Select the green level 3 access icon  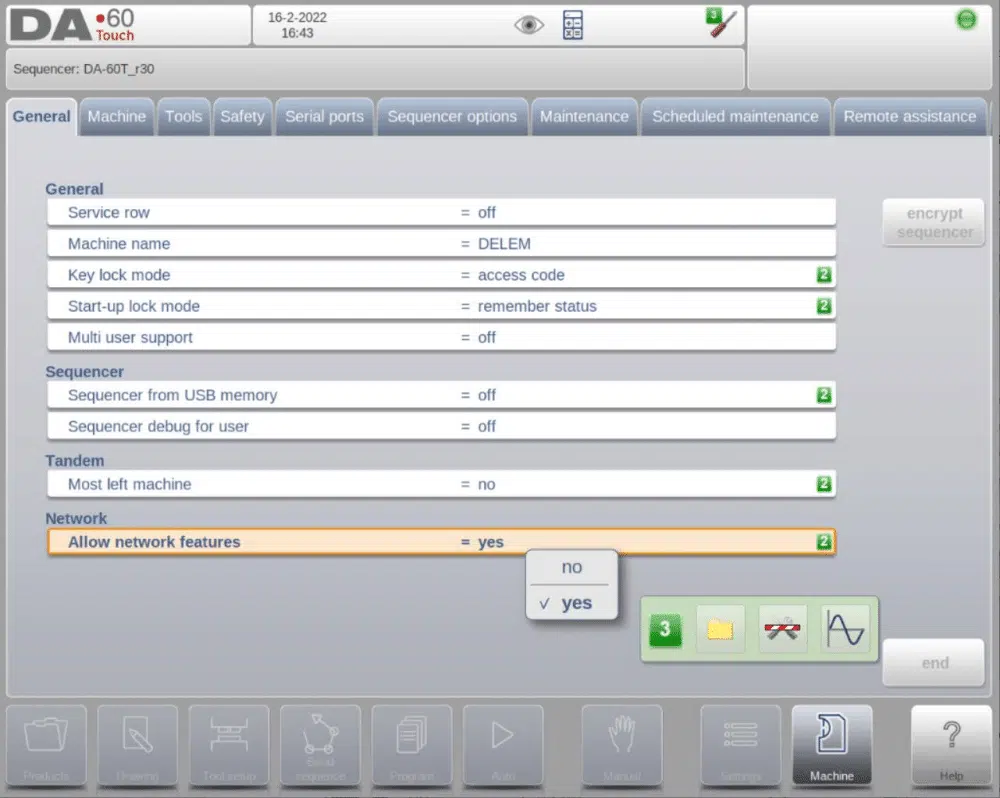[665, 630]
